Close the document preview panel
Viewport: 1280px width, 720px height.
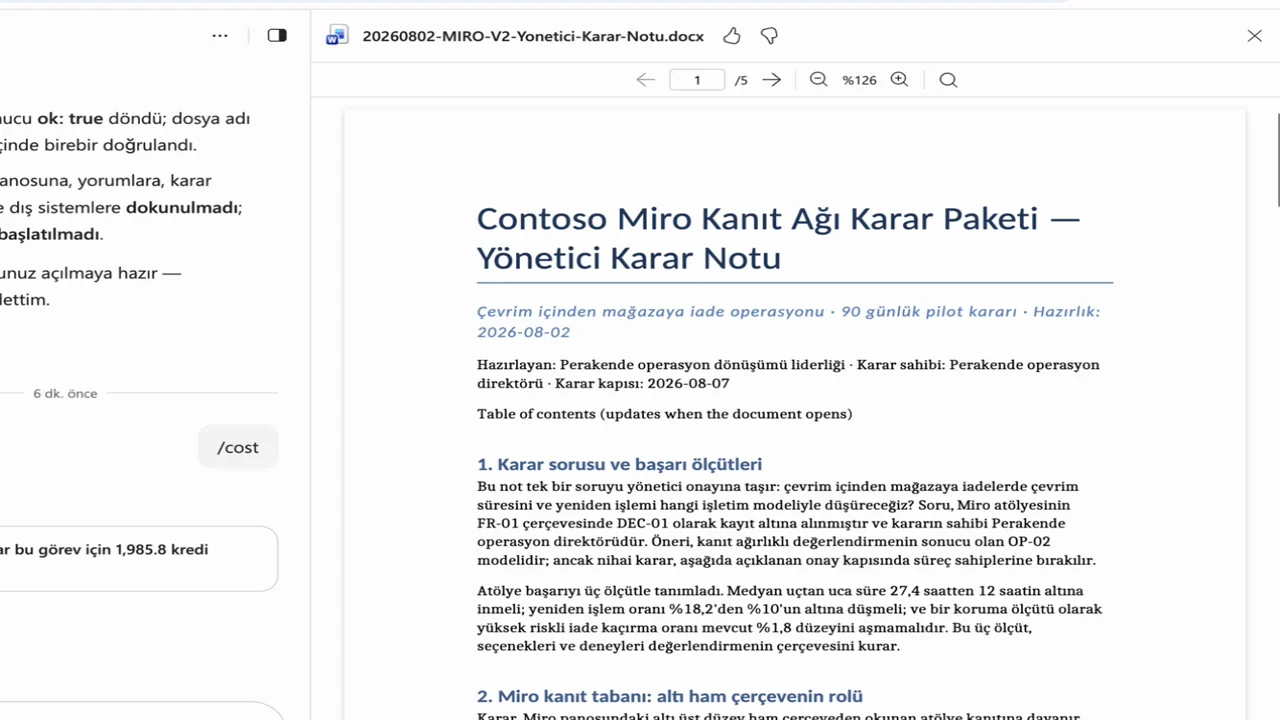tap(1255, 36)
